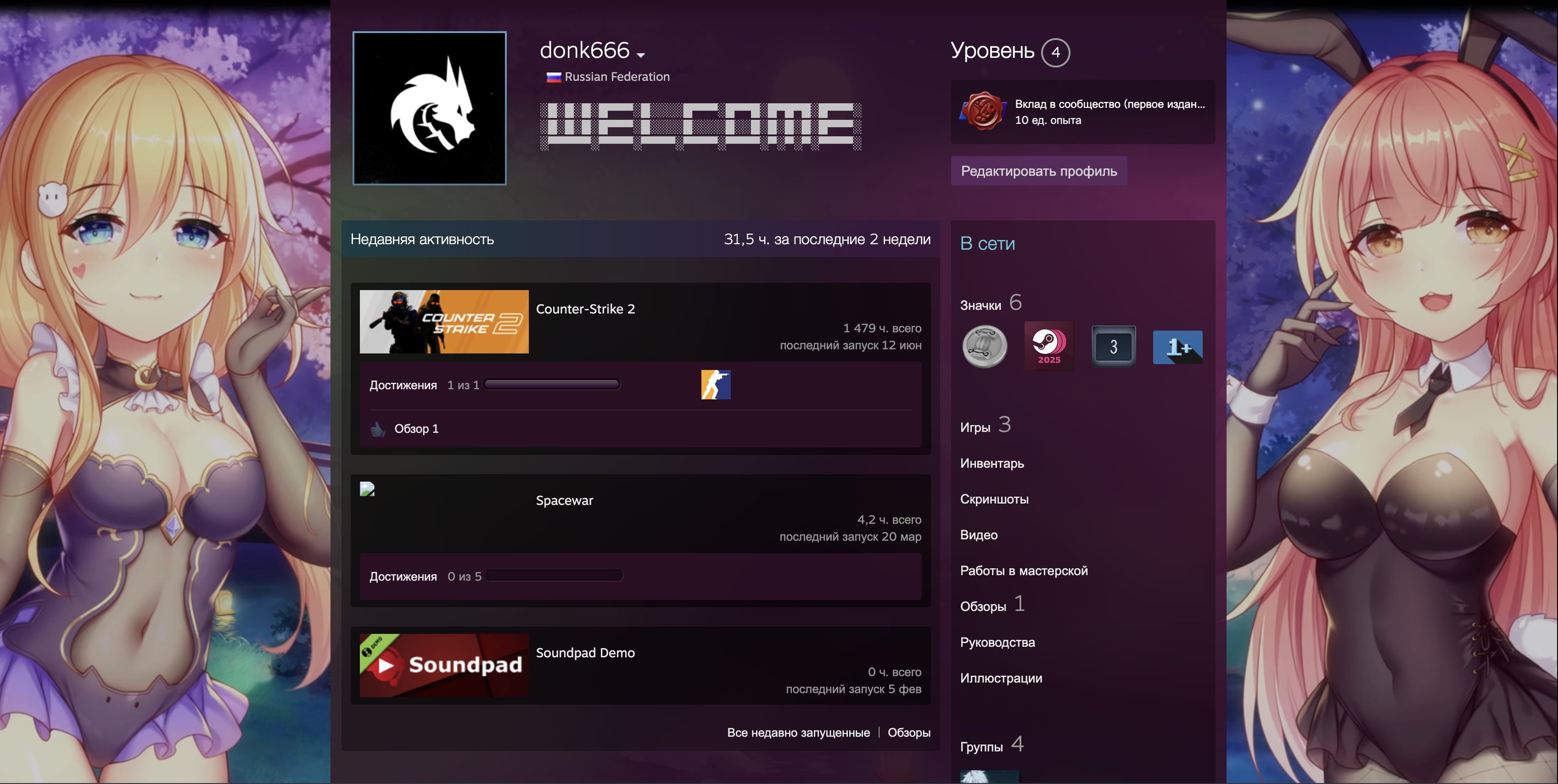Click '1 479 ч. всего' playtime text

882,328
